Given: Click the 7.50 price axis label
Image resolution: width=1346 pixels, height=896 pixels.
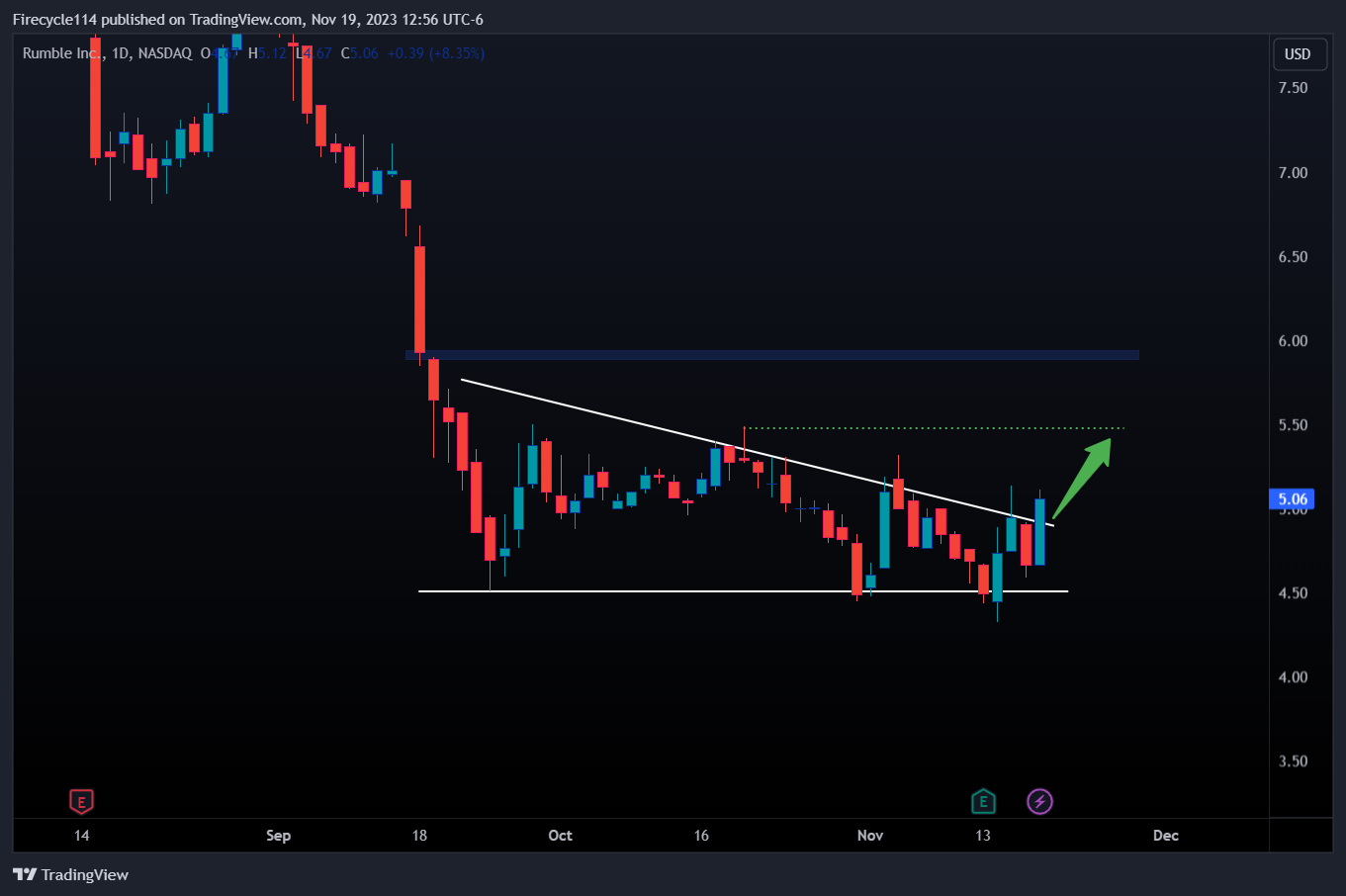Looking at the screenshot, I should pyautogui.click(x=1293, y=88).
